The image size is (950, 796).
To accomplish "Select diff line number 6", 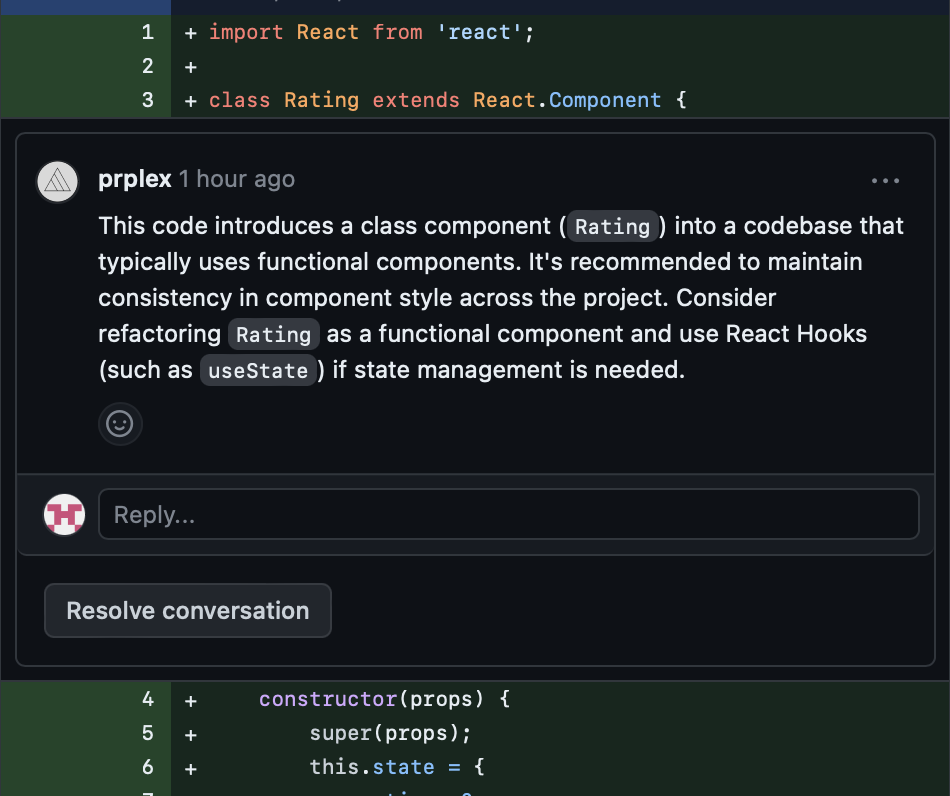I will pyautogui.click(x=148, y=767).
